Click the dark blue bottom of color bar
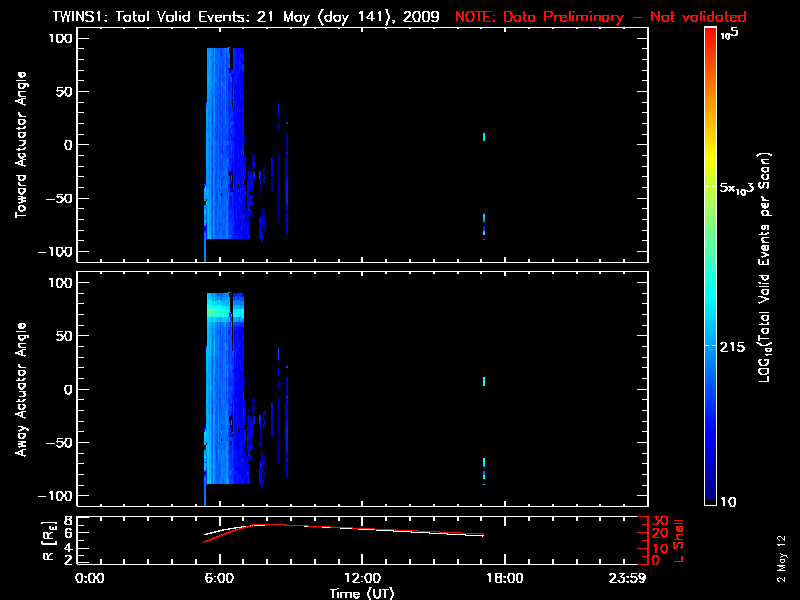 (x=710, y=498)
